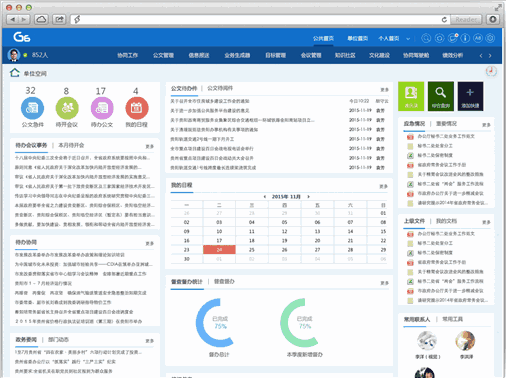This screenshot has width=506, height=378.
Task: Click inside the browser address bar
Action: tap(260, 19)
